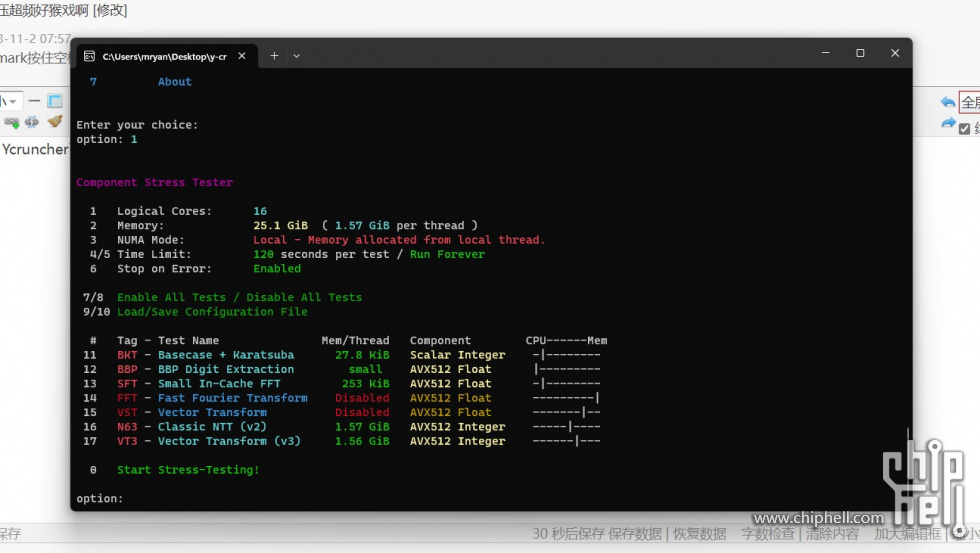Click 'Disabled' status in VST row
Screen dimensions: 980x553
(362, 412)
